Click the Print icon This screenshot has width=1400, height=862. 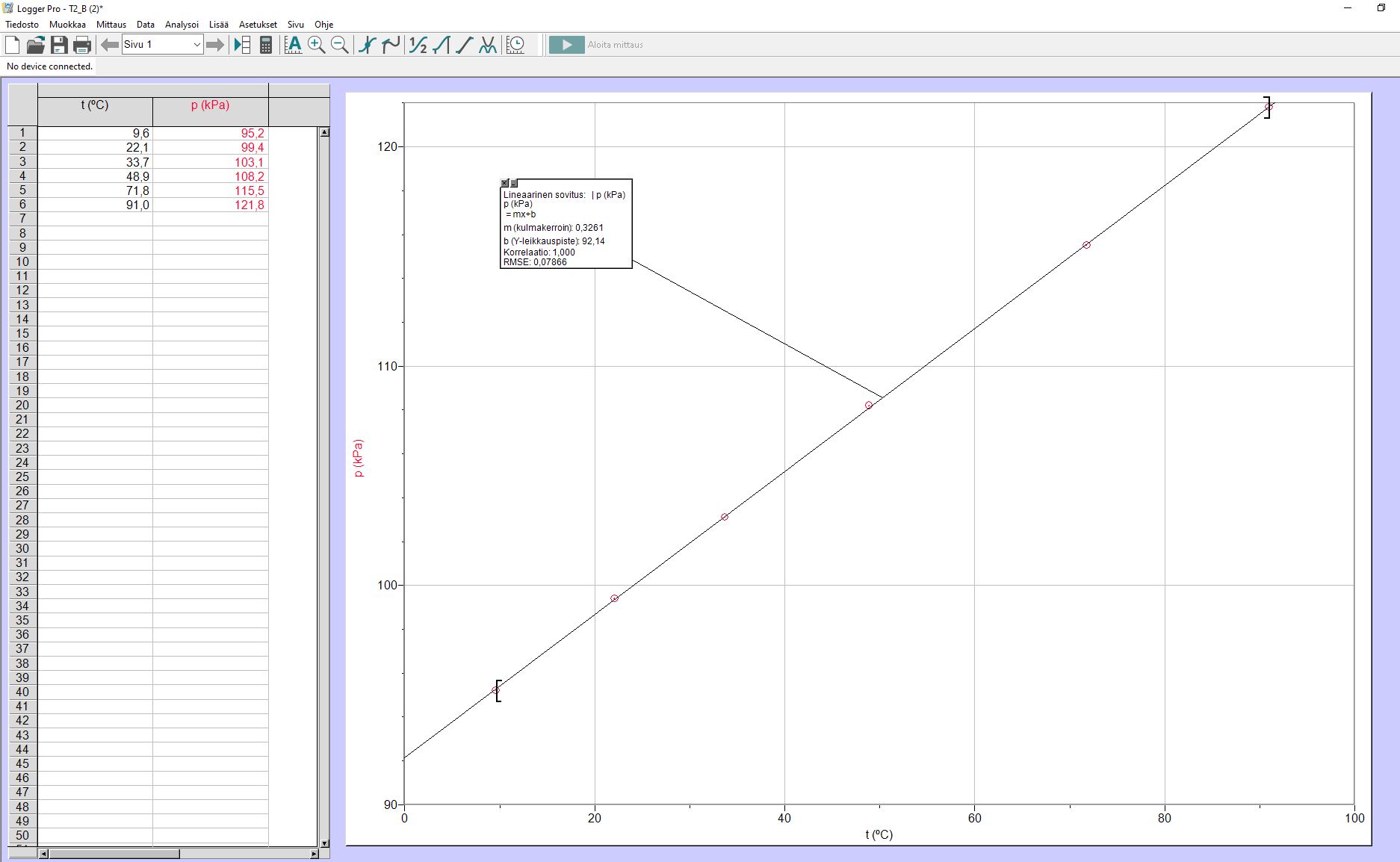tap(82, 45)
